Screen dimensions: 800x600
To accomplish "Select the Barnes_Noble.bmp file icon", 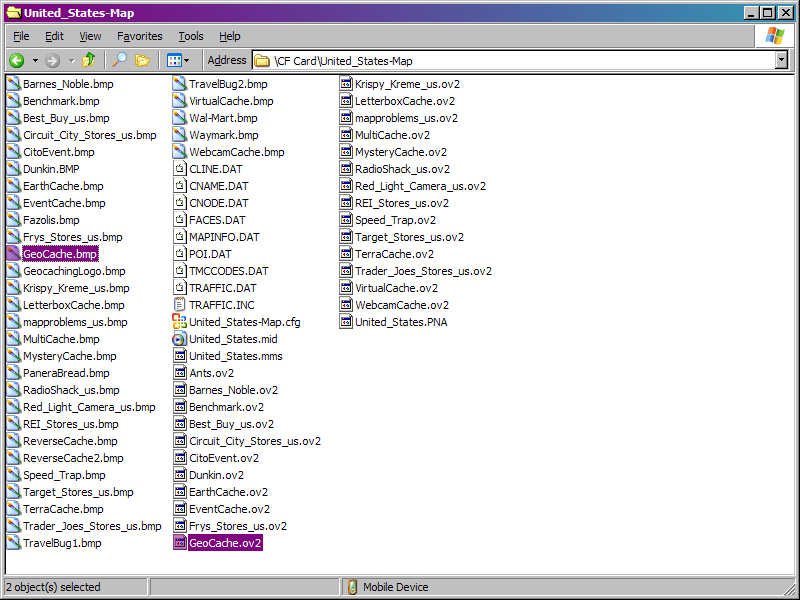I will [x=14, y=84].
